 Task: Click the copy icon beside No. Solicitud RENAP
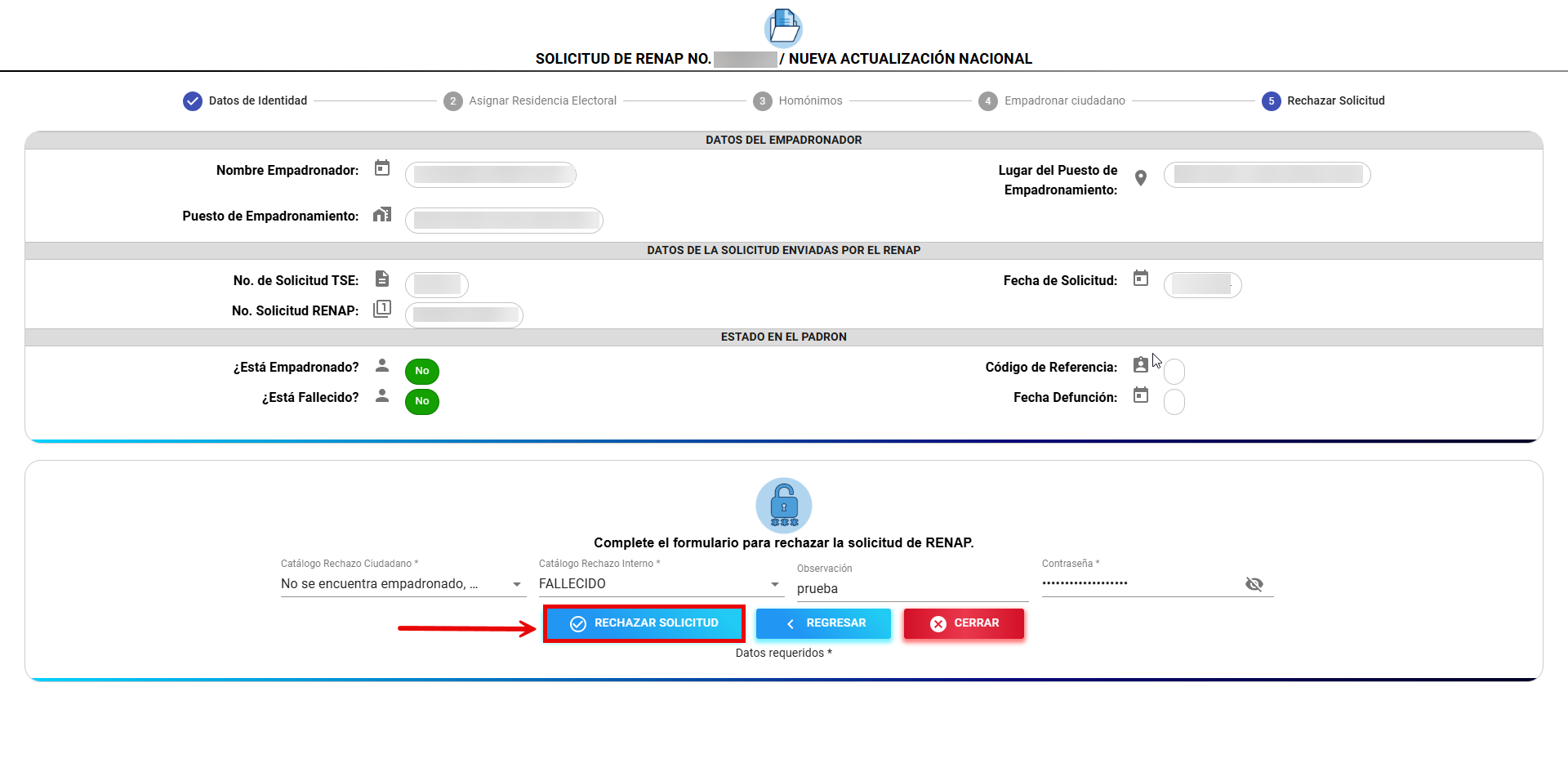(x=381, y=309)
